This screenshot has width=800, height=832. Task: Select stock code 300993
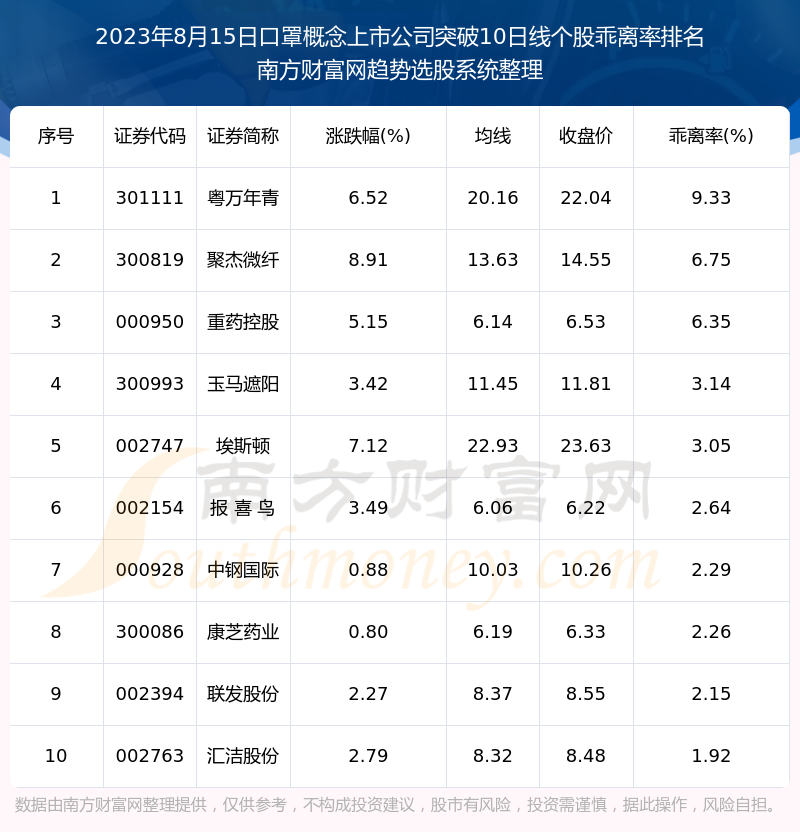pyautogui.click(x=150, y=384)
